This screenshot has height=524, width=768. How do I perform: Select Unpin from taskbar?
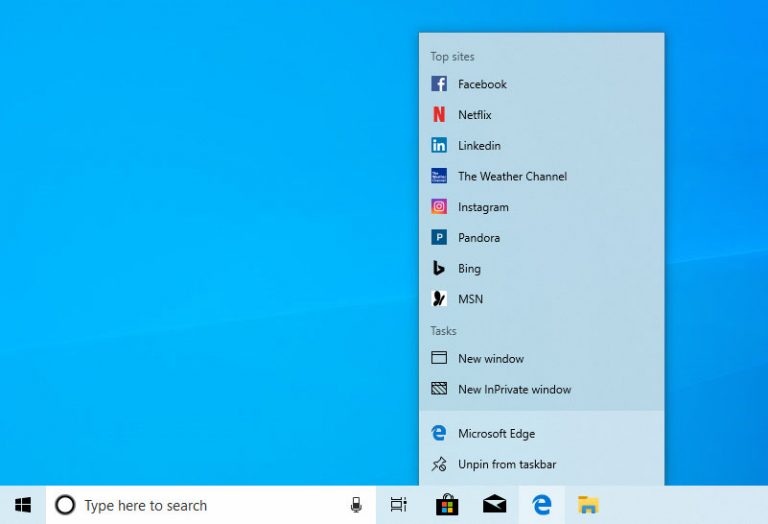(506, 465)
